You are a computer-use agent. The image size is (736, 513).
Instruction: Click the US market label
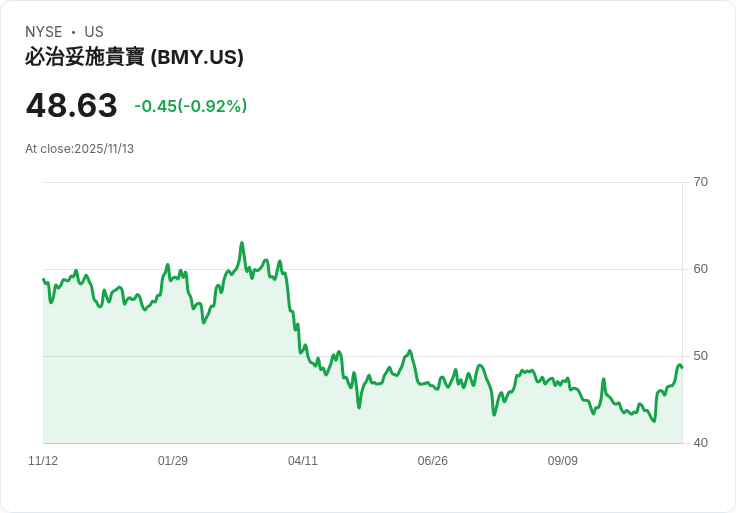(94, 32)
